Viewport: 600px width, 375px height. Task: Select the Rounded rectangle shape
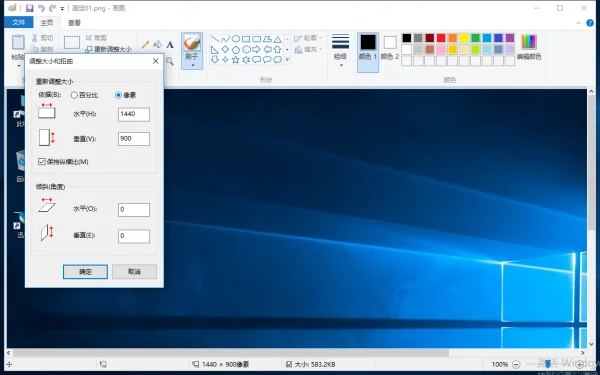coord(256,39)
